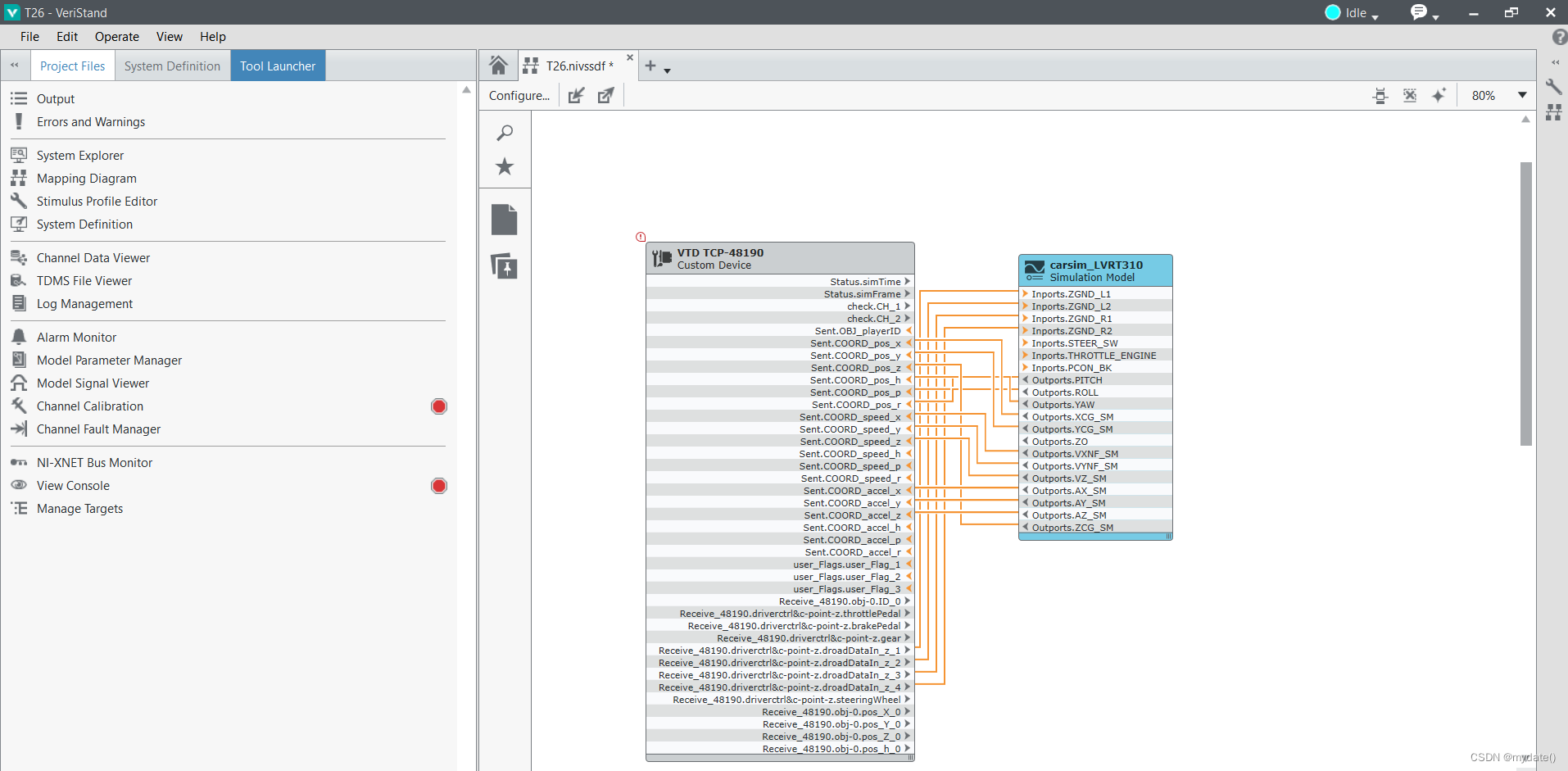This screenshot has height=771, width=1568.
Task: Click the Configure... button
Action: [519, 96]
